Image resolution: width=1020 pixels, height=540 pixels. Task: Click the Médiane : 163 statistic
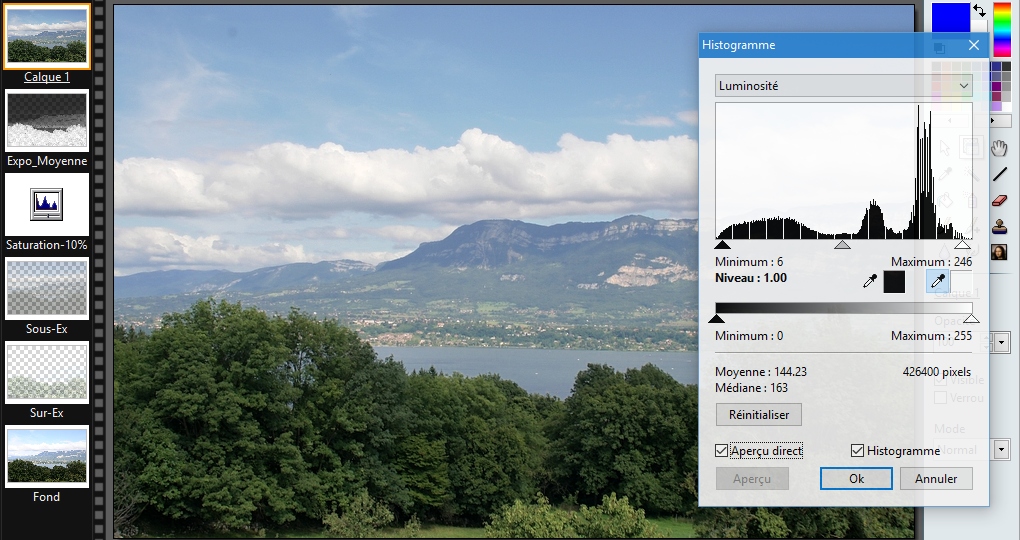coord(751,388)
